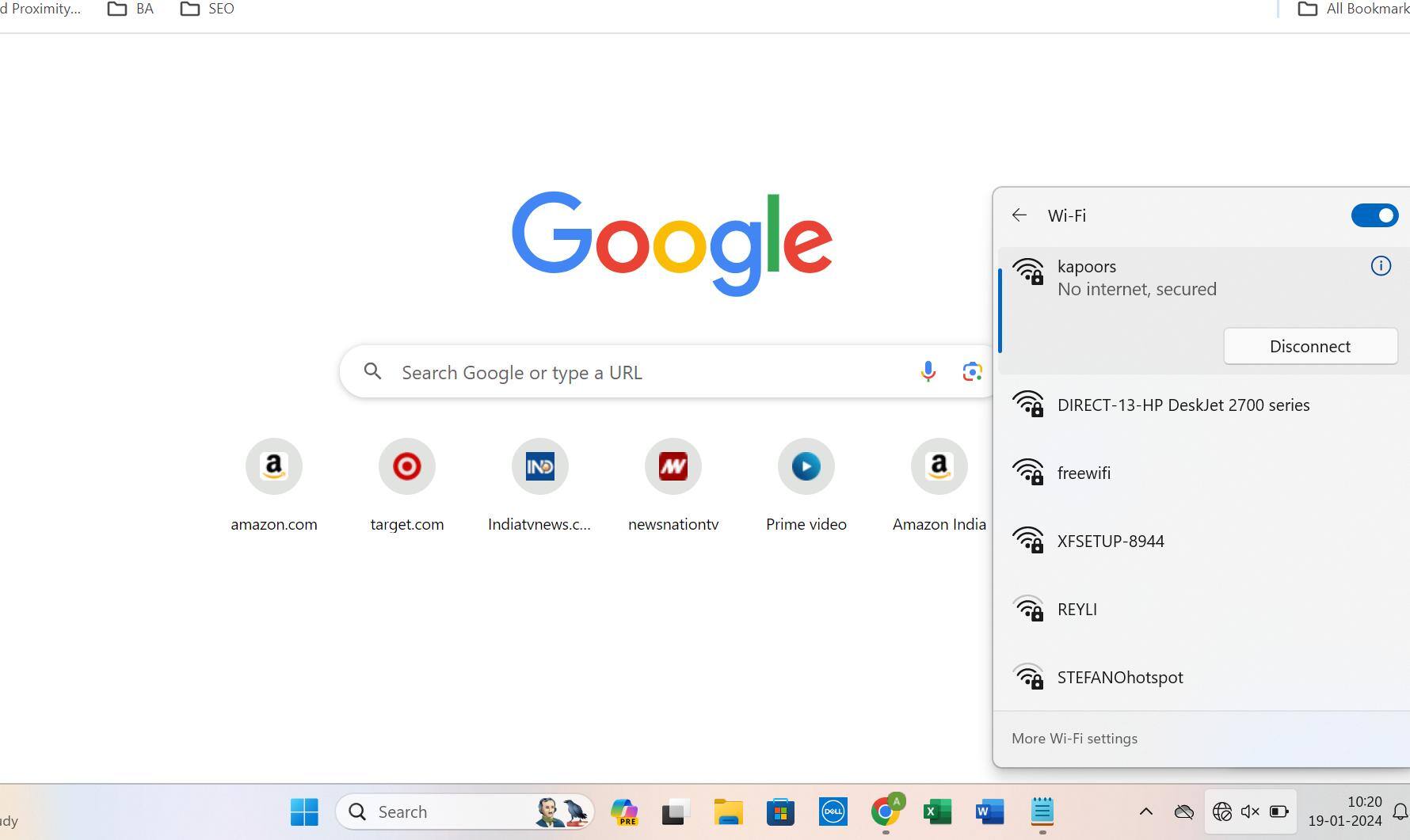The height and width of the screenshot is (840, 1410).
Task: Open the Microsoft Store taskbar icon
Action: (780, 811)
